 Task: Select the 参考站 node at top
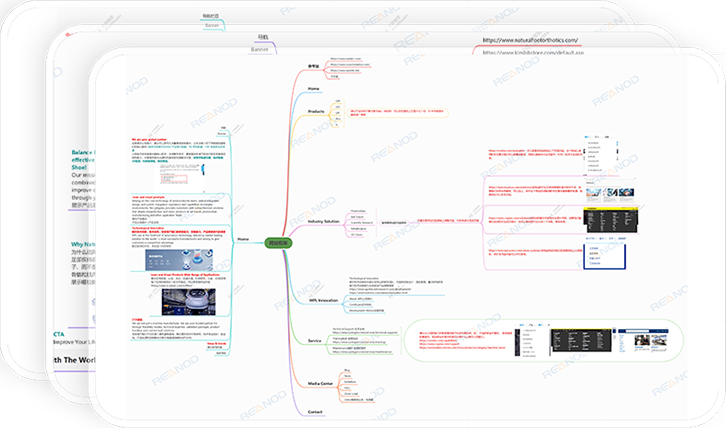click(x=315, y=66)
